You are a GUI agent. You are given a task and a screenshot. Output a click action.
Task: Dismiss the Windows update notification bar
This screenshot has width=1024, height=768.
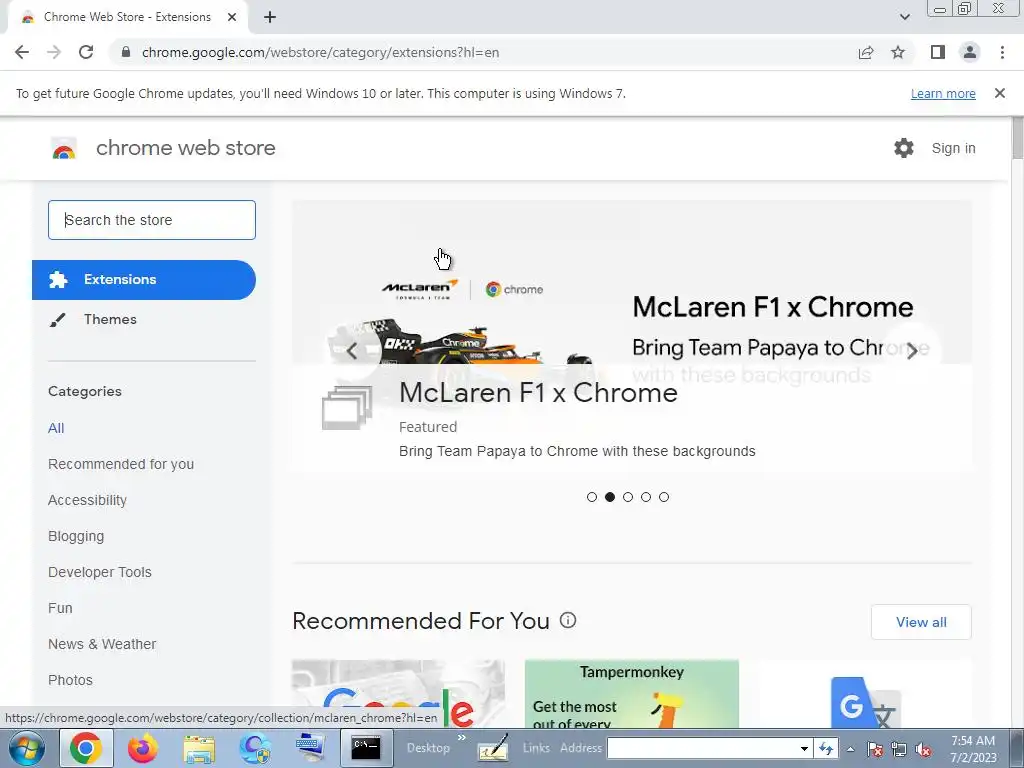[x=999, y=93]
